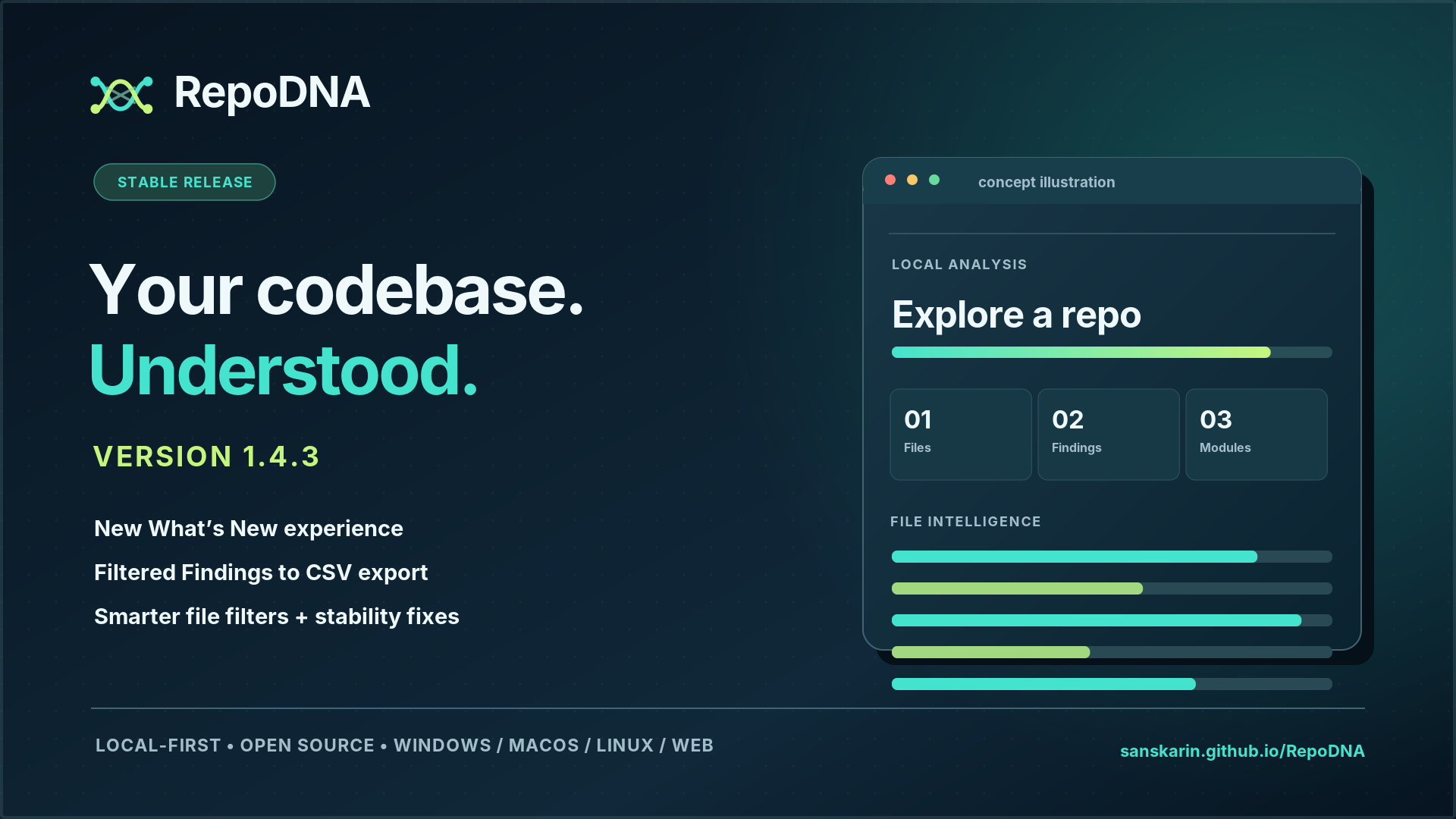Select the 03 Modules card

(1257, 435)
